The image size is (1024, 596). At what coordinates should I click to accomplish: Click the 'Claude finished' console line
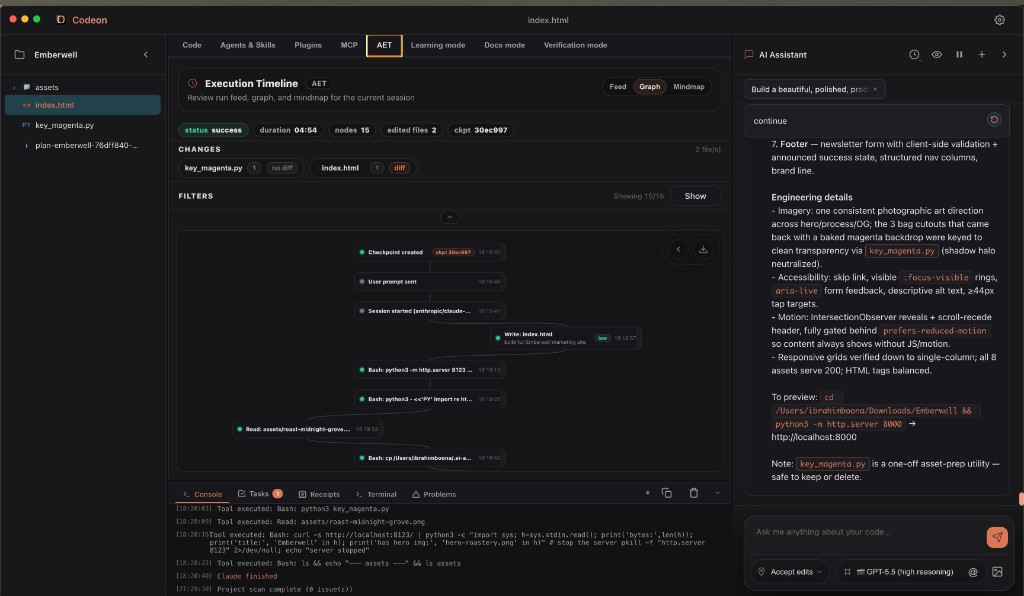pos(247,576)
